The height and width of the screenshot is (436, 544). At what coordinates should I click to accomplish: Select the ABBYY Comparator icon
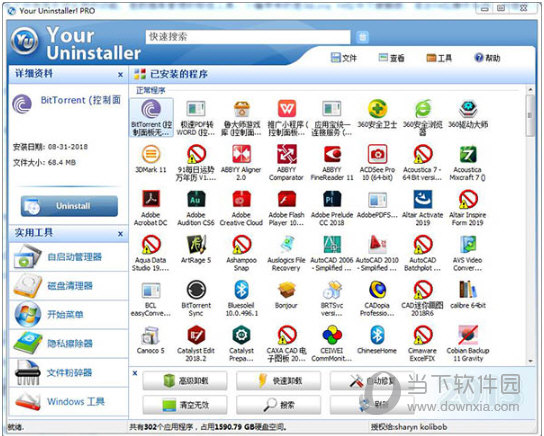click(287, 154)
